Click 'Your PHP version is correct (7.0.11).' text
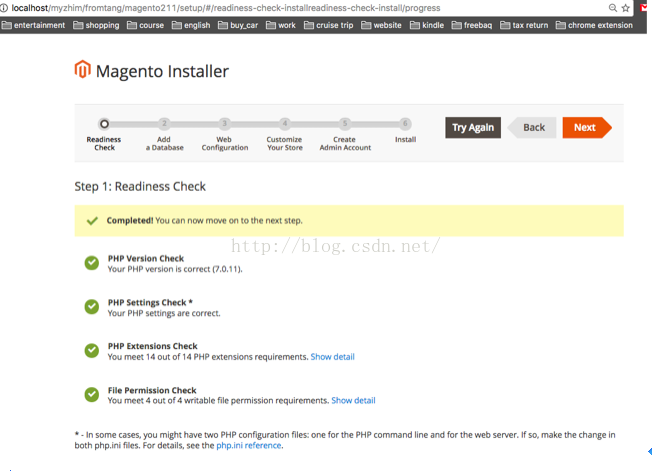 [x=175, y=269]
